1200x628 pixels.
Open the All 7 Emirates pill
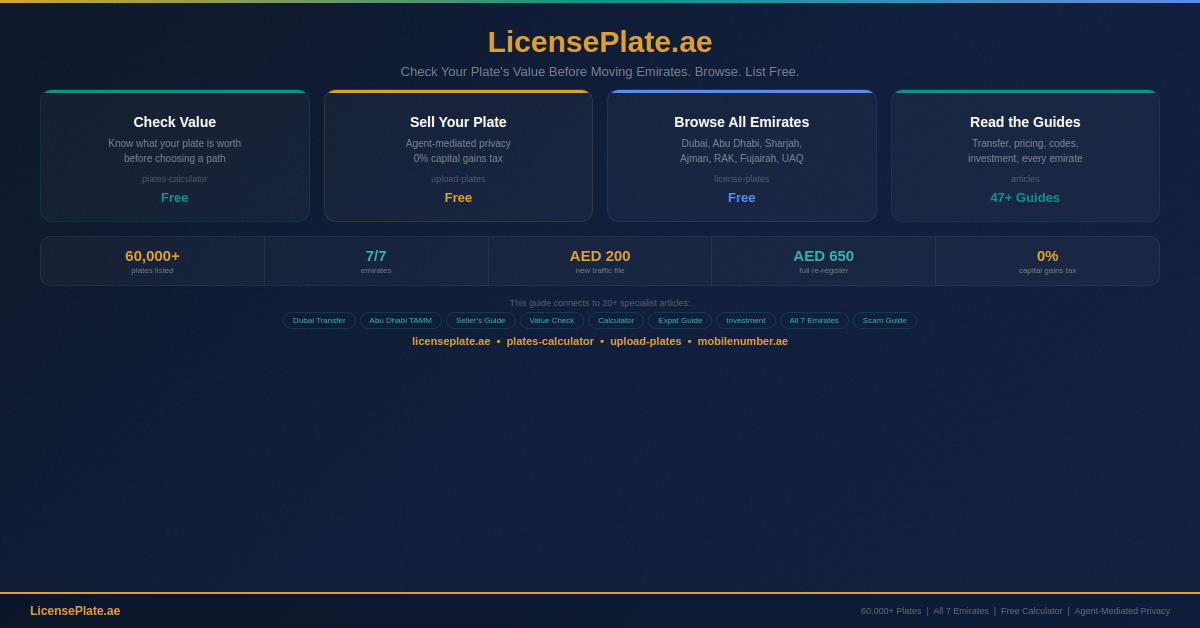[x=814, y=320]
